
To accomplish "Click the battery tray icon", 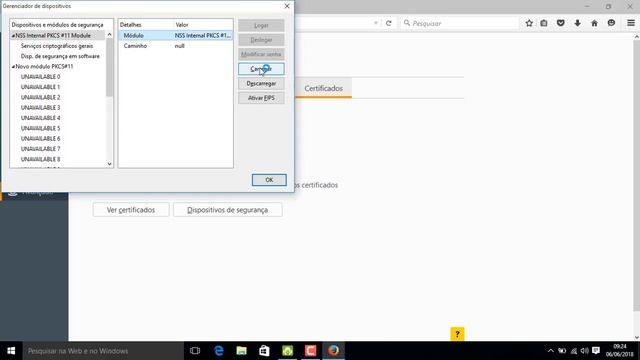I will (x=562, y=351).
